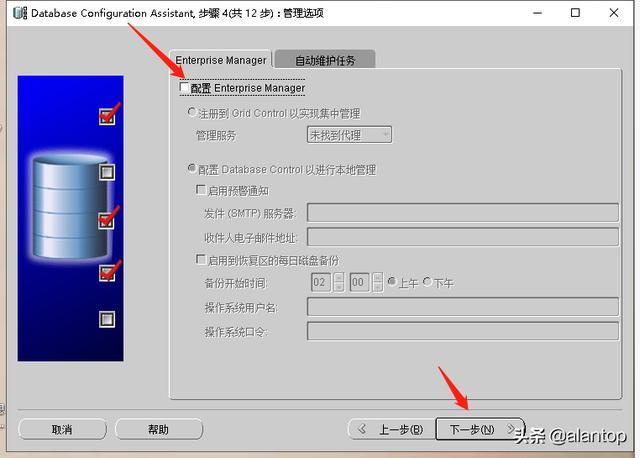
Task: Click the 取消 button
Action: [x=62, y=429]
